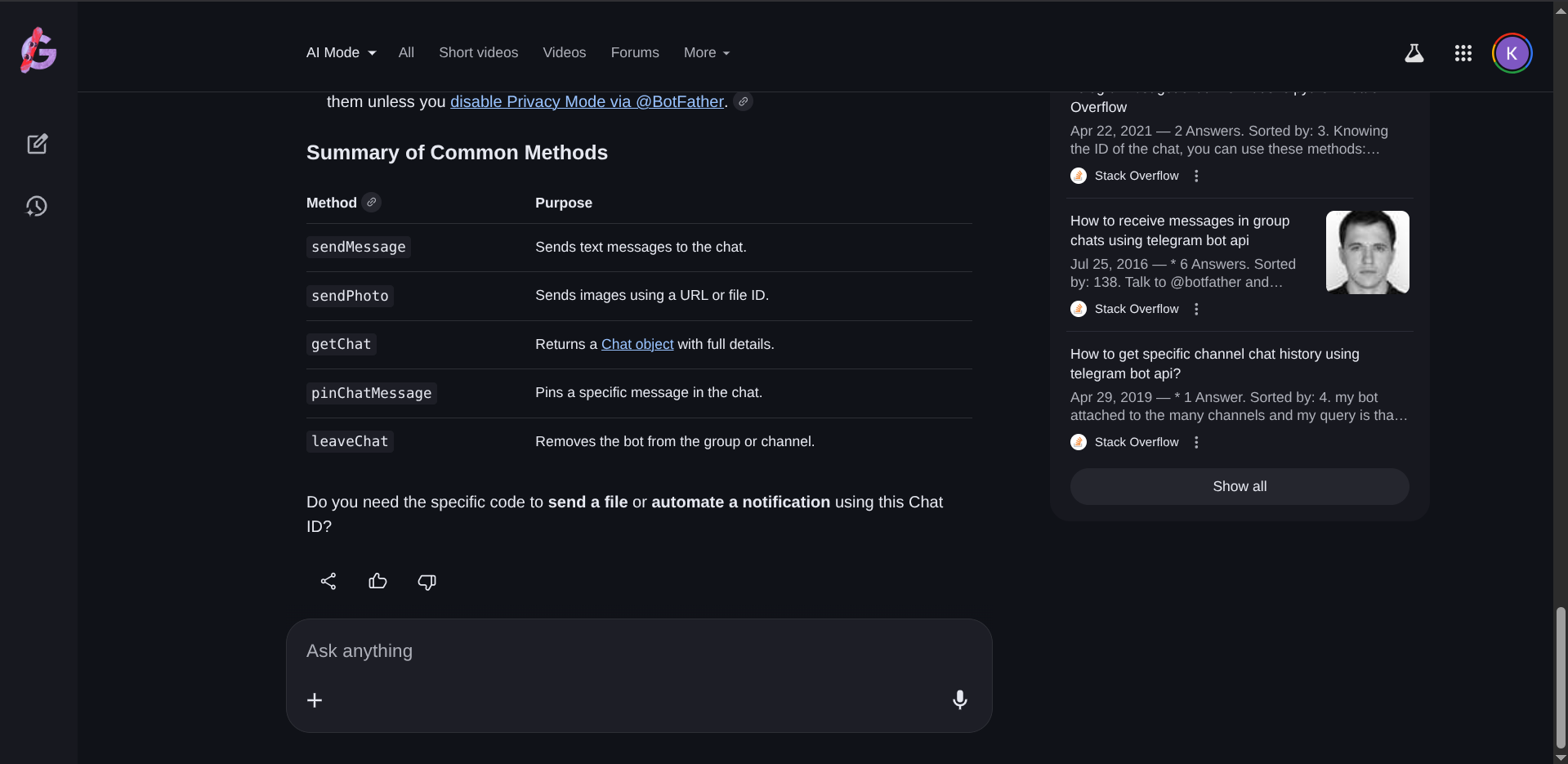Image resolution: width=1568 pixels, height=764 pixels.
Task: Switch to the All tab
Action: coord(406,52)
